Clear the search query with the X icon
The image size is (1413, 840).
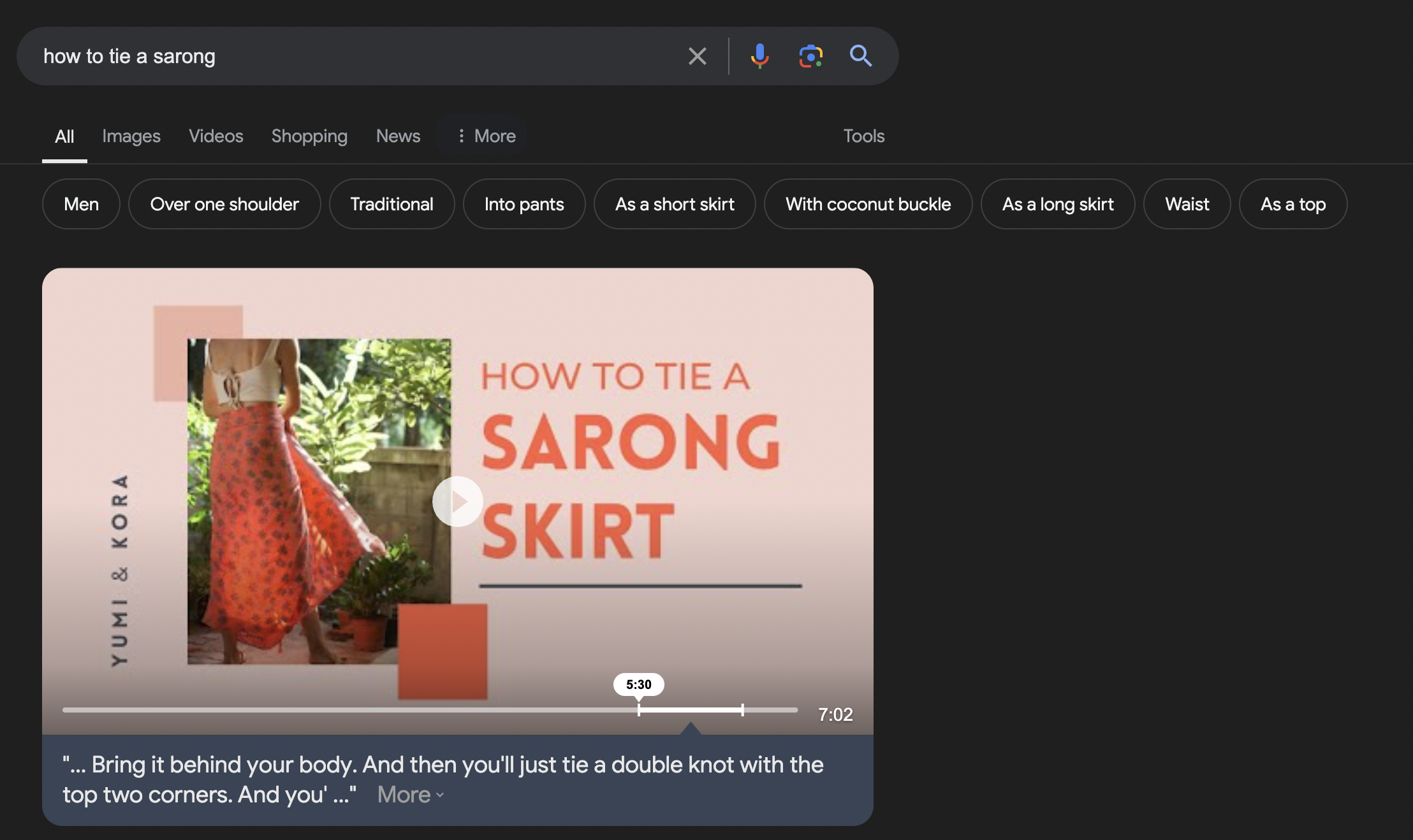pos(697,56)
